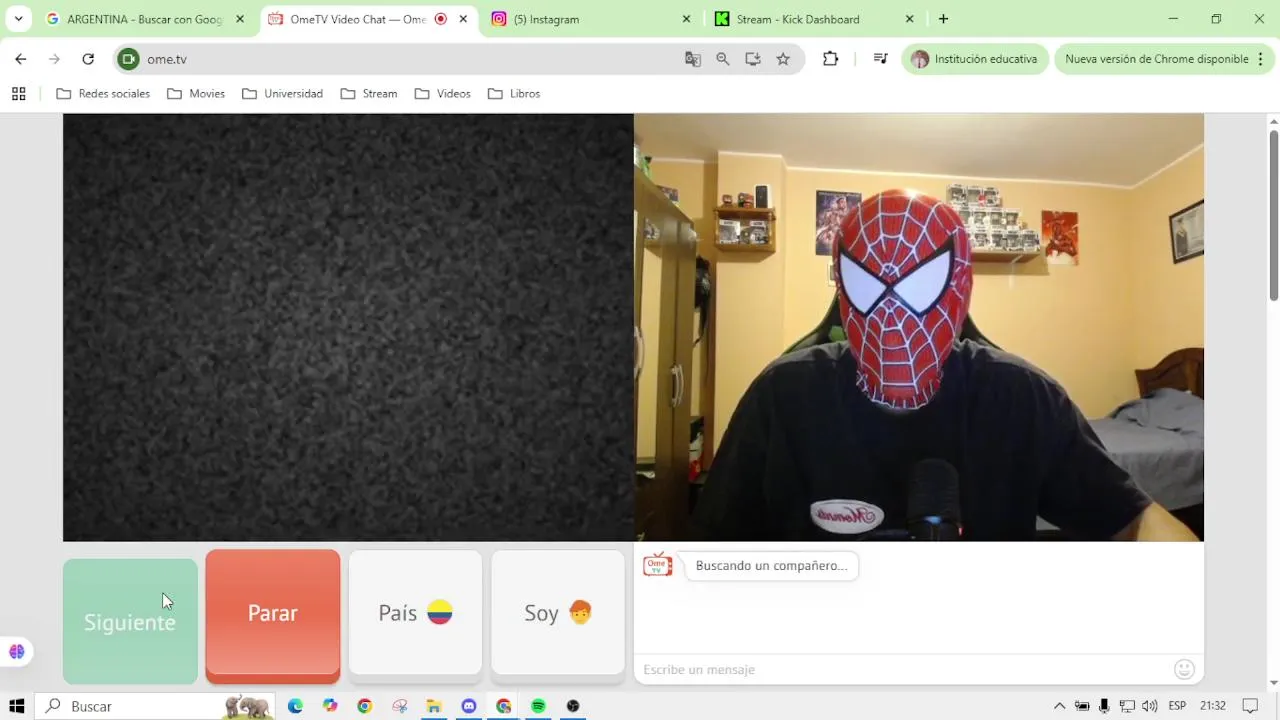Open Discord from taskbar
Image resolution: width=1280 pixels, height=720 pixels.
[469, 706]
